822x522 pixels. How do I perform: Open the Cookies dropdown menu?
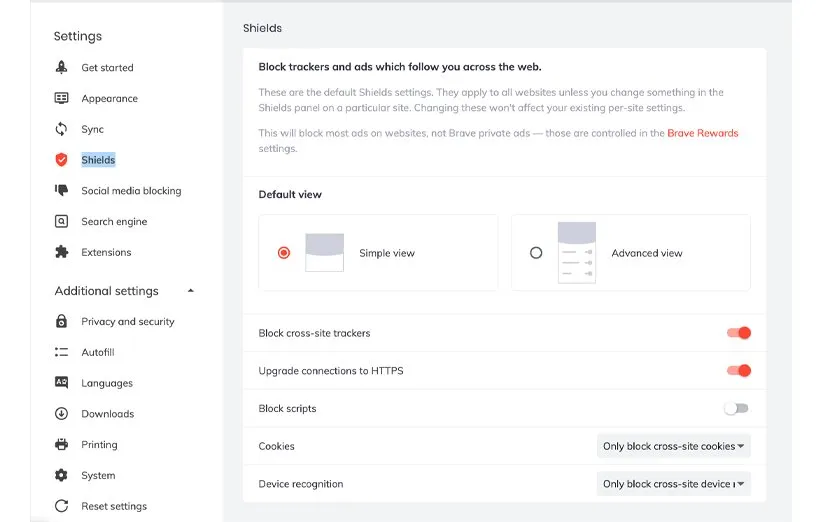[674, 446]
